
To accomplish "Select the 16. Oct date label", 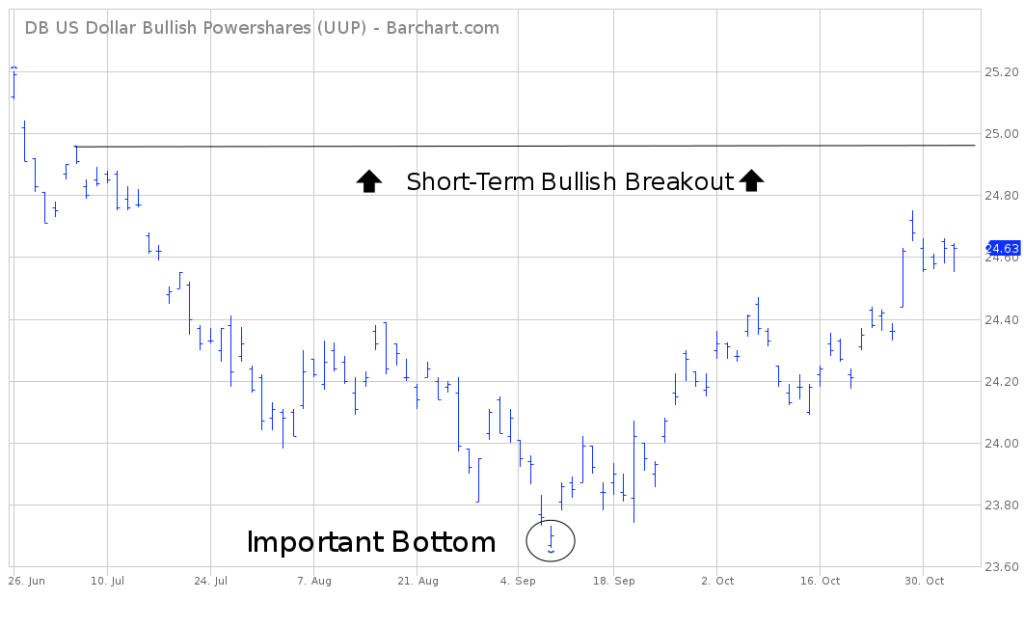I will click(x=820, y=581).
